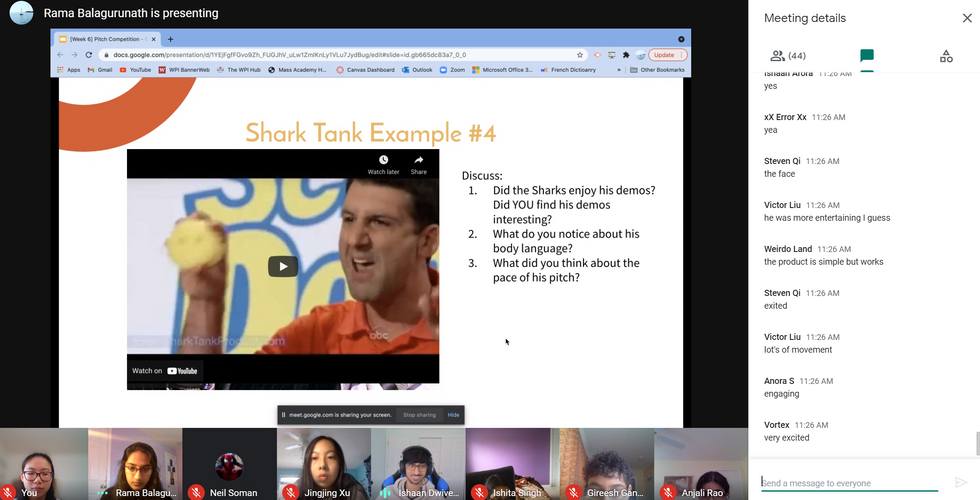Click the Chrome menu dots on Update
The width and height of the screenshot is (980, 500).
coord(682,55)
